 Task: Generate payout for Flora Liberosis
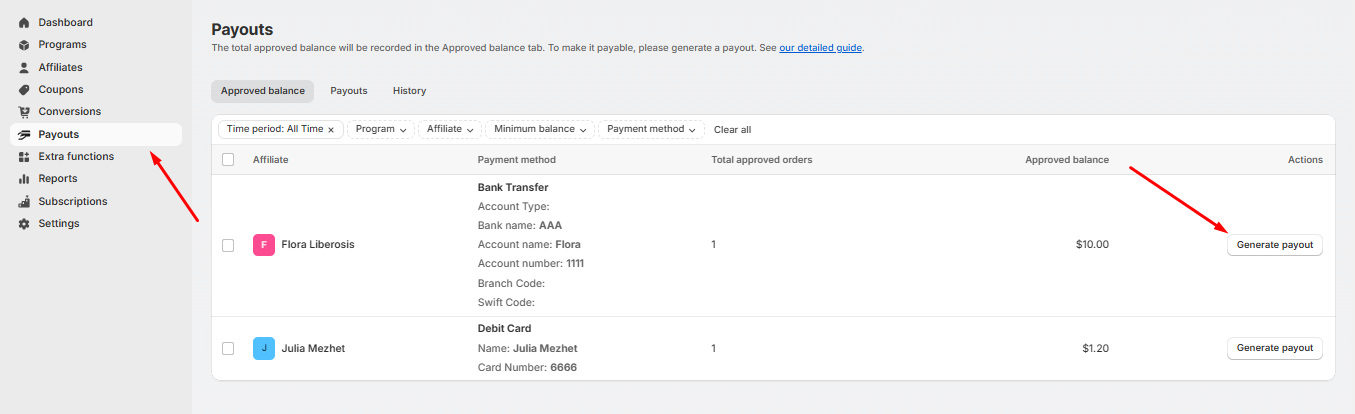click(x=1274, y=245)
